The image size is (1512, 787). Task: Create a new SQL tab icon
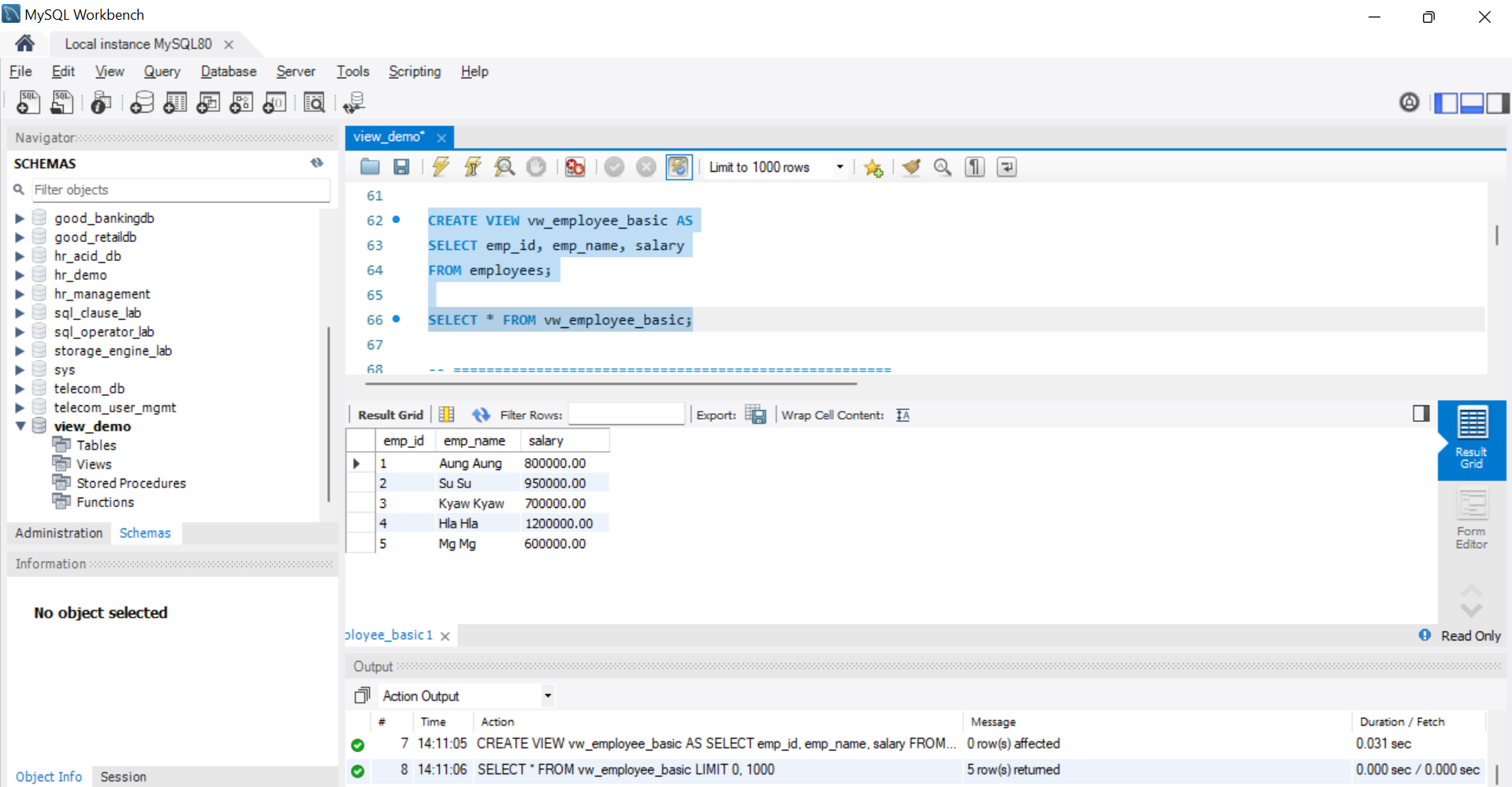[x=28, y=102]
